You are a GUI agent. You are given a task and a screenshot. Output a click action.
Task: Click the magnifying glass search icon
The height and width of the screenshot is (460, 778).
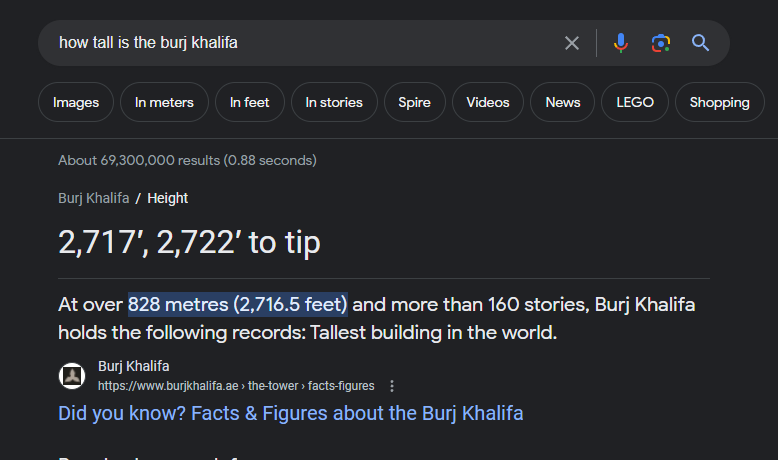[700, 43]
